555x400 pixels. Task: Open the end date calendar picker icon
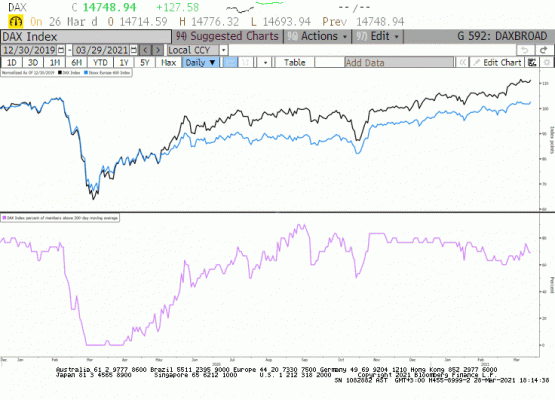coord(134,50)
